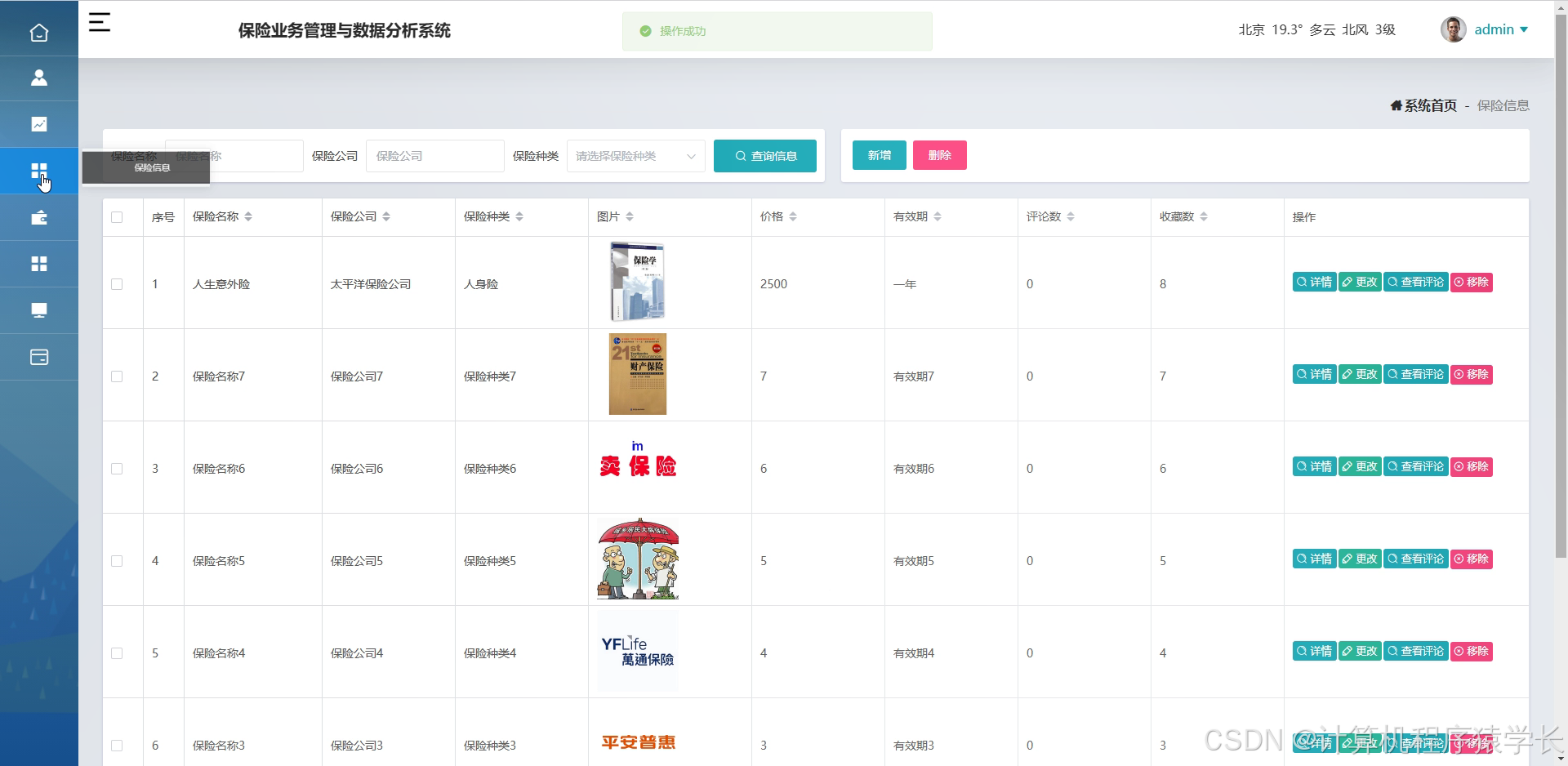The height and width of the screenshot is (766, 1568).
Task: Click 移除 for 人生意外险
Action: 1472,282
